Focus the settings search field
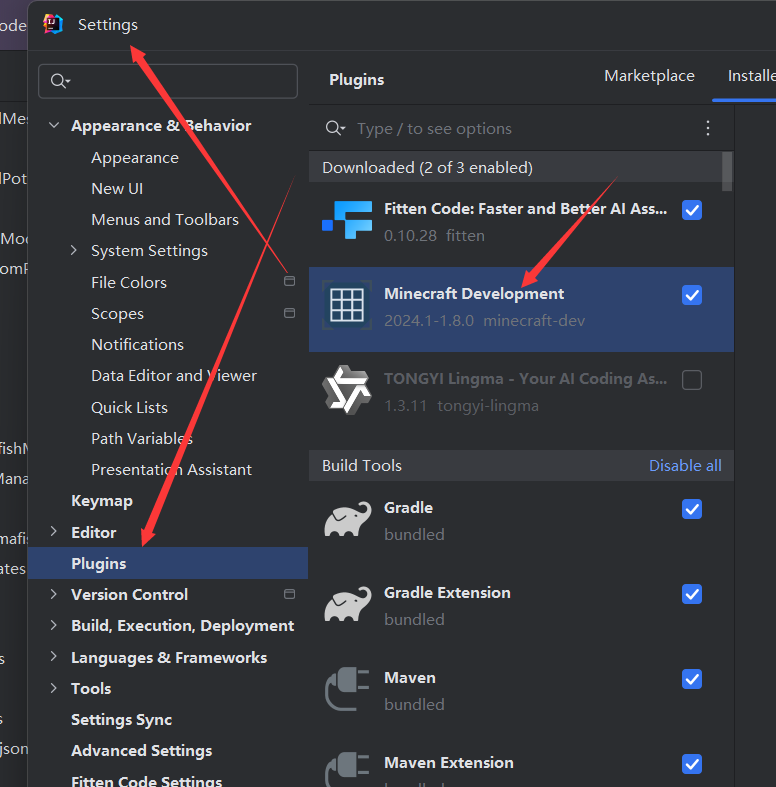Screen dimensions: 776x787 168,81
